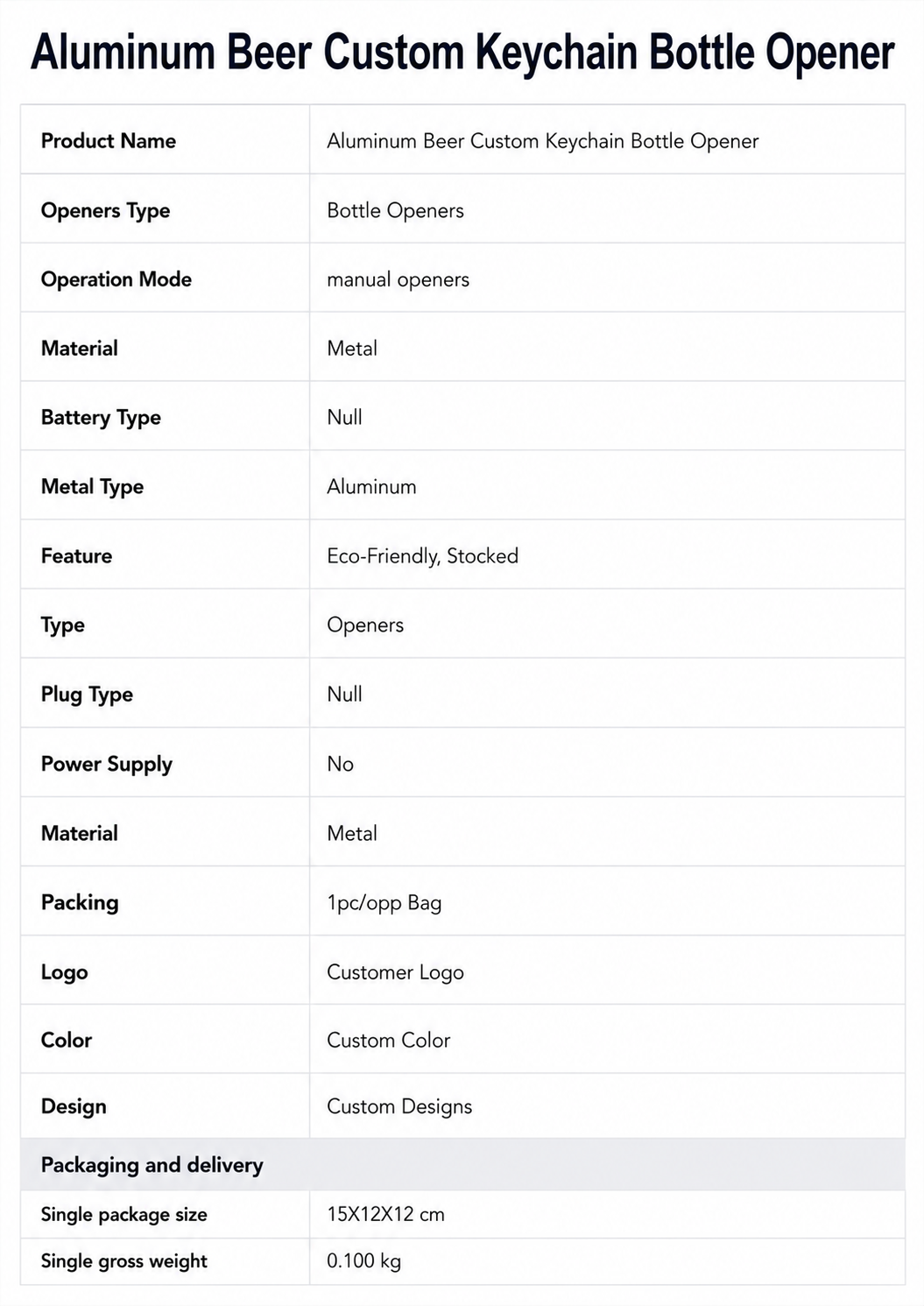Select the Openers Type row label
Image resolution: width=924 pixels, height=1306 pixels.
(x=105, y=211)
